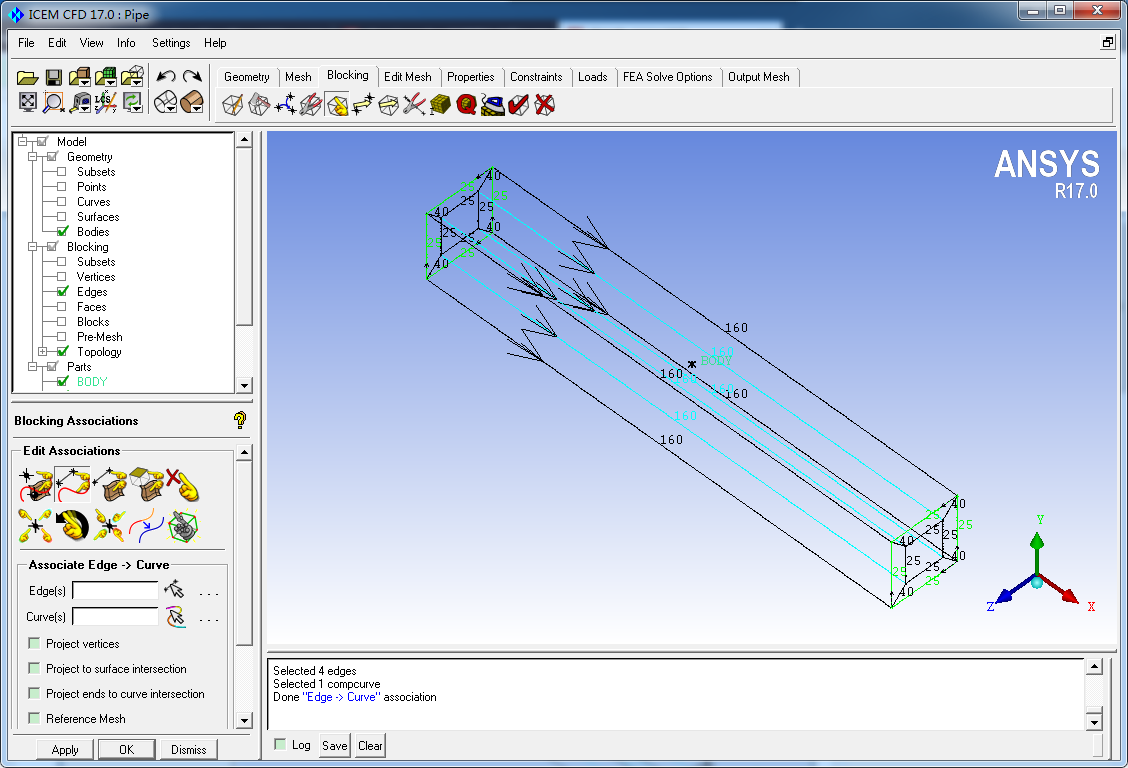Choose Associate Edge to Curve option
1128x768 pixels.
[73, 485]
